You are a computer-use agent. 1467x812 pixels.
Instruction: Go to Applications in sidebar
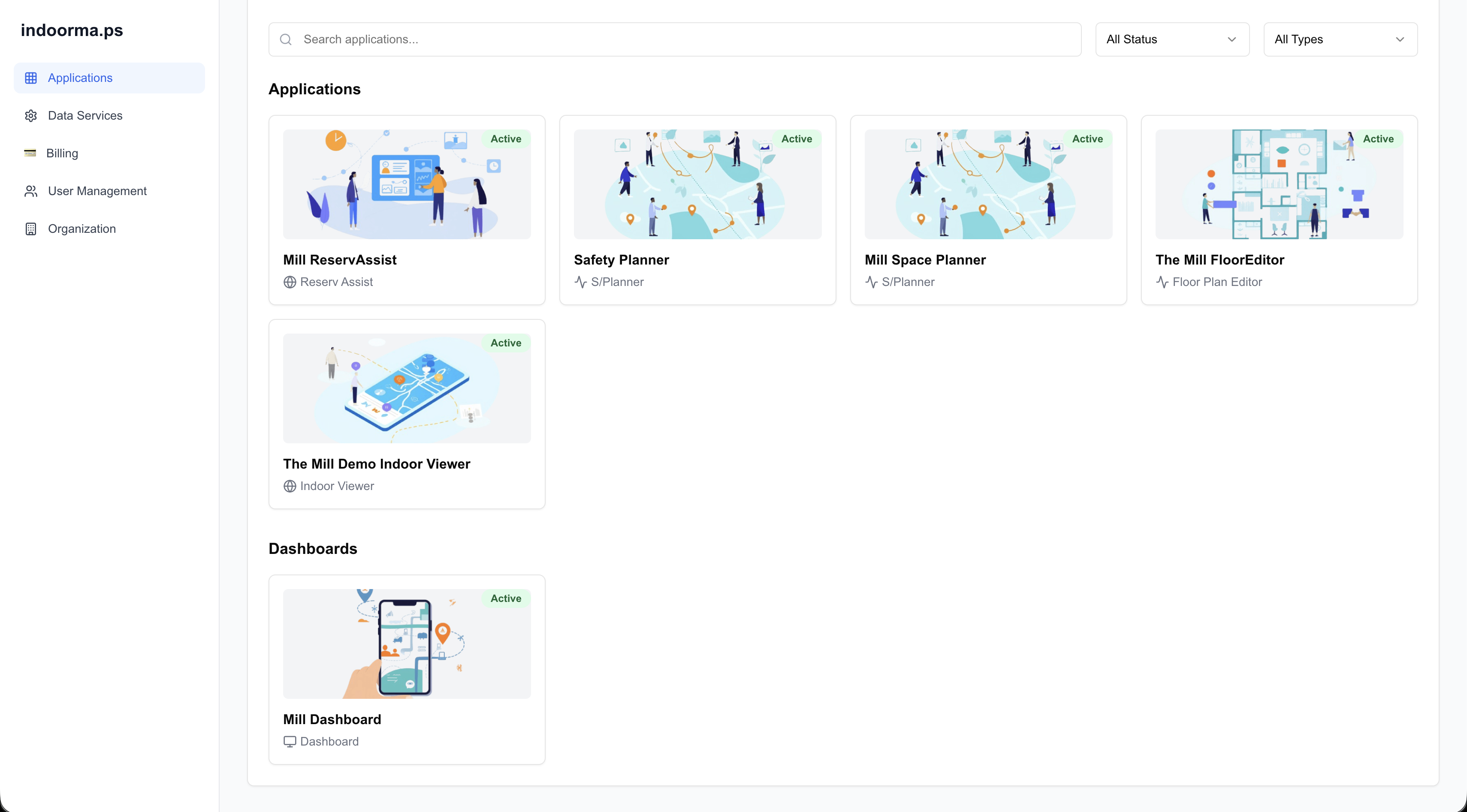[x=109, y=78]
